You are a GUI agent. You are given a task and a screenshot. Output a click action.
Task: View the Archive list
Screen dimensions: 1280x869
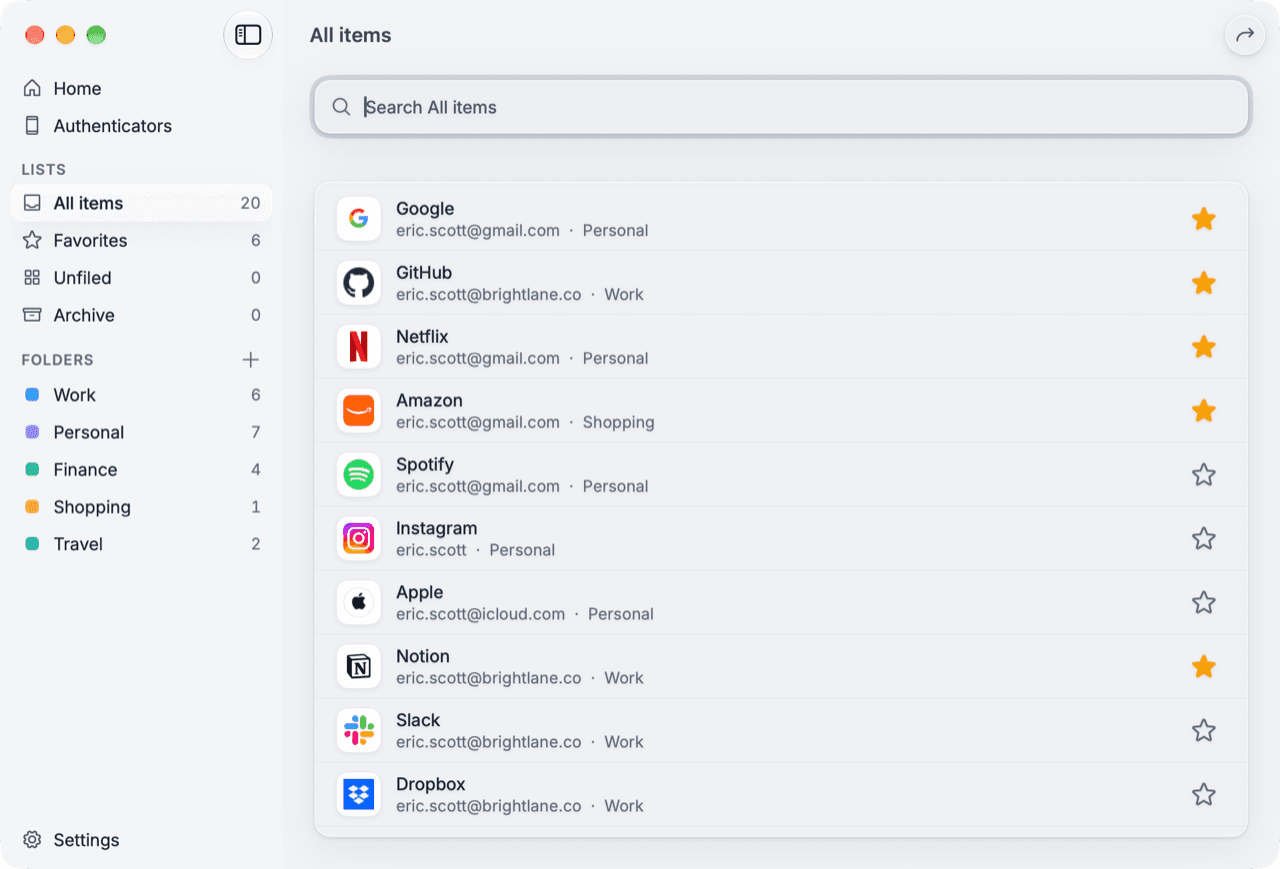coord(141,315)
